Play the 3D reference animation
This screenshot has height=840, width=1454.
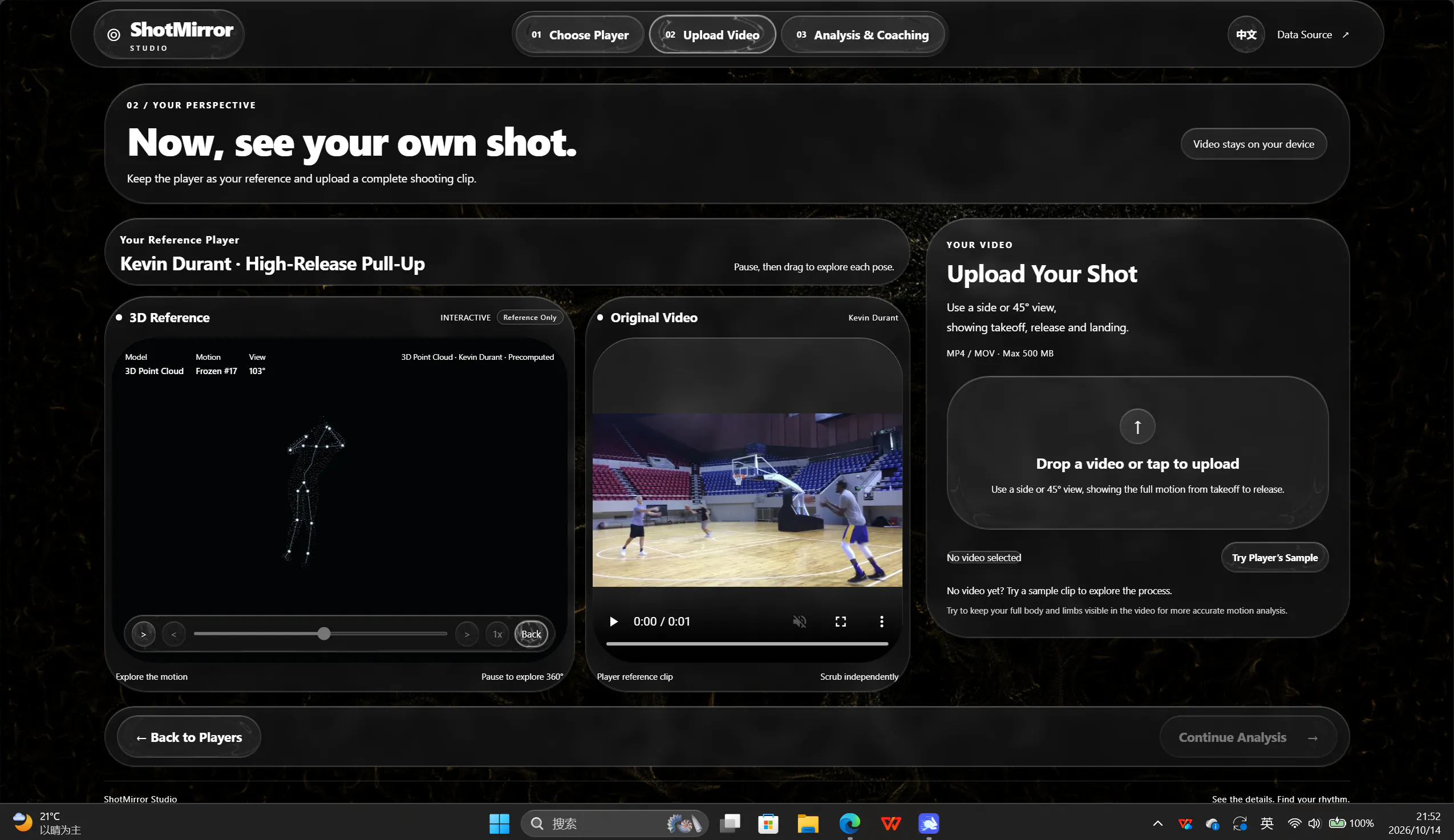tap(143, 634)
